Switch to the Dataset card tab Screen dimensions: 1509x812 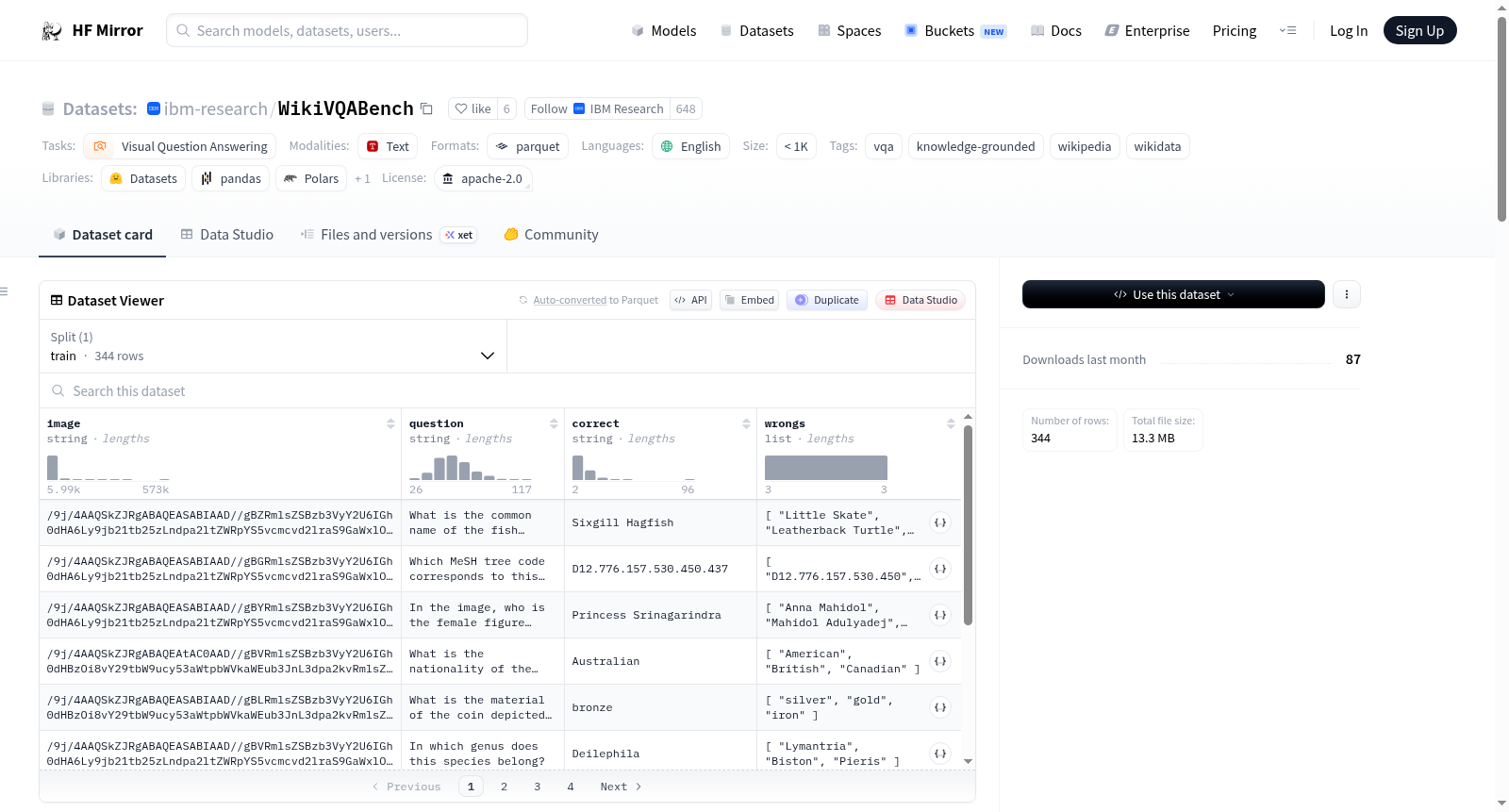click(x=103, y=235)
